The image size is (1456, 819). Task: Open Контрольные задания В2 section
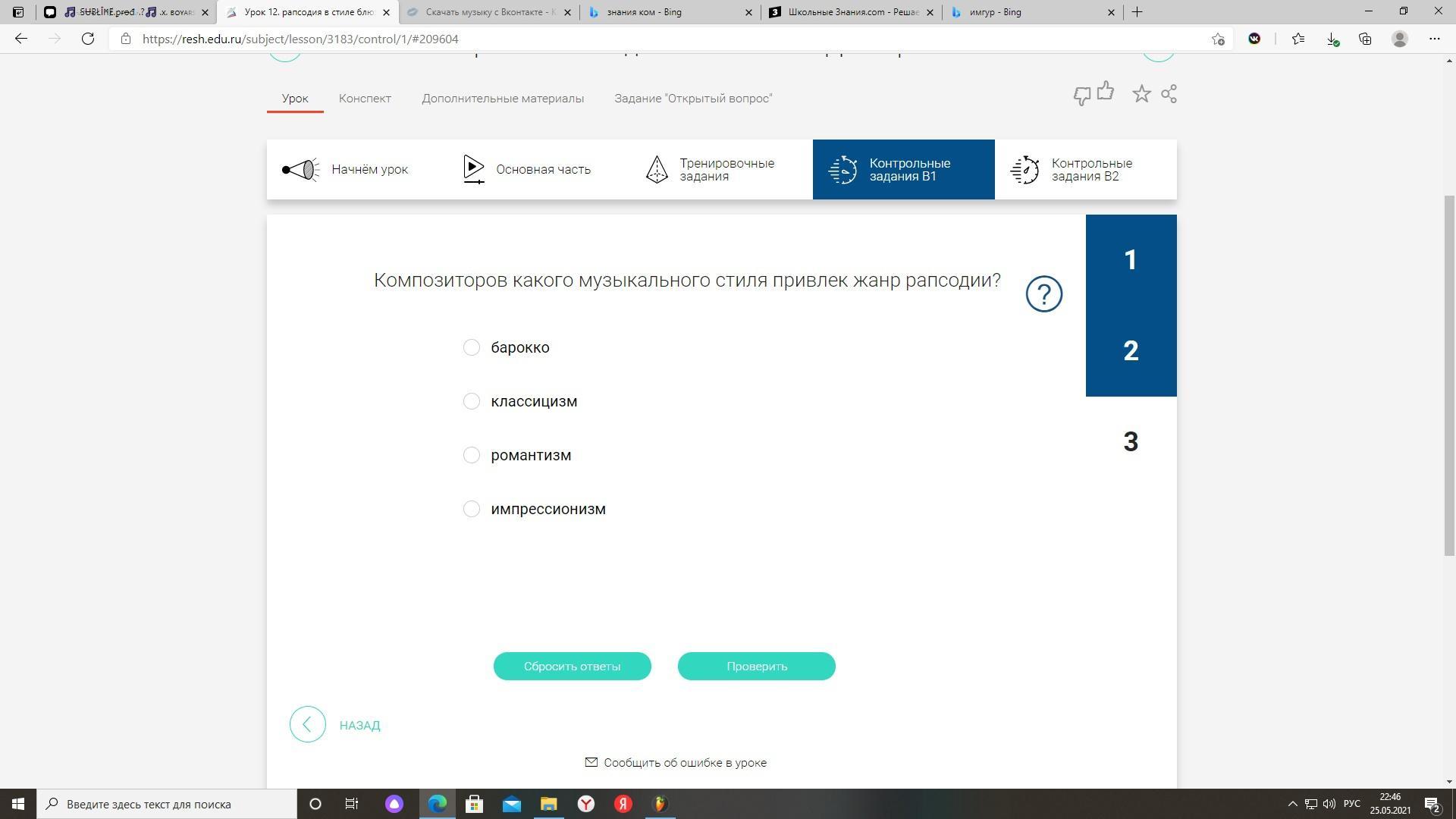[1085, 170]
